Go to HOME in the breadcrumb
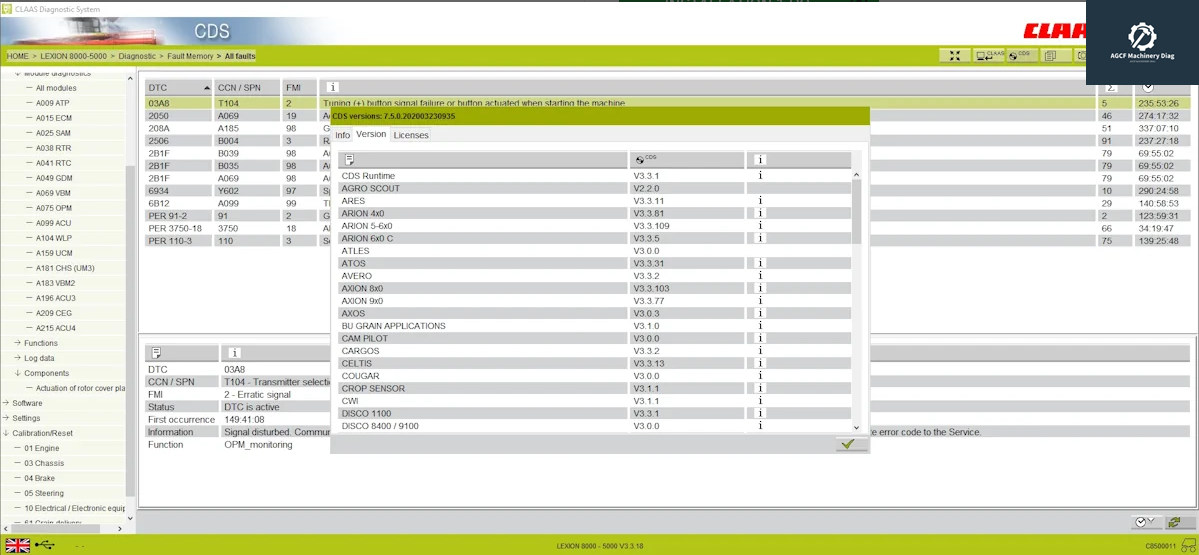Image resolution: width=1199 pixels, height=555 pixels. point(18,56)
